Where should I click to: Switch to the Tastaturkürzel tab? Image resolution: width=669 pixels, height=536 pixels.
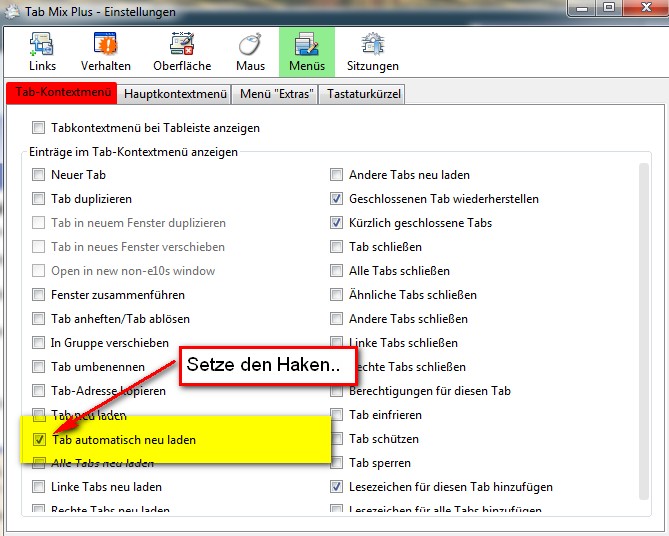coord(364,94)
